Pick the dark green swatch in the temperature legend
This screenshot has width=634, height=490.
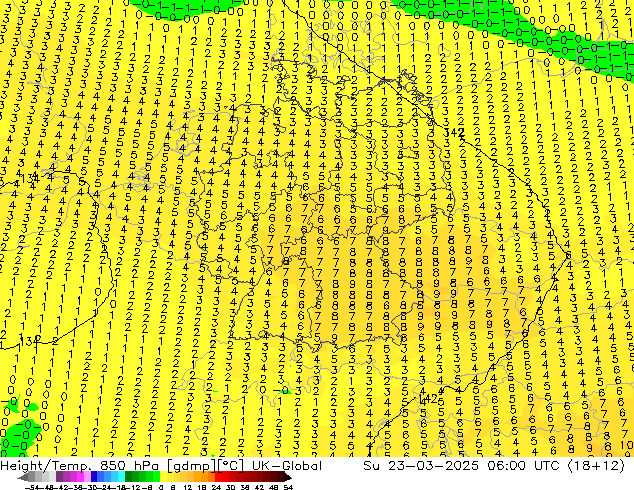click(129, 477)
